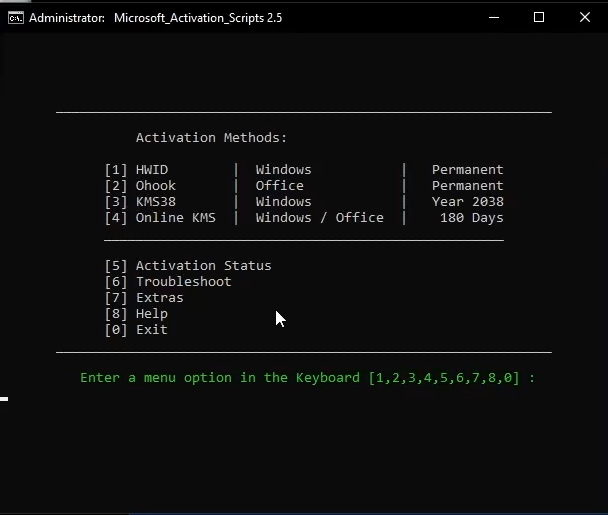
Task: Click the blinking text cursor at left edge
Action: point(4,399)
